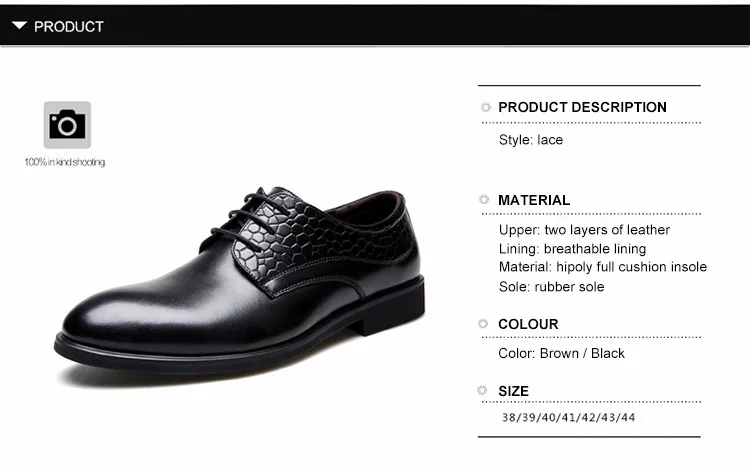Click the bullet icon beside COLOUR
Image resolution: width=750 pixels, height=470 pixels.
[483, 324]
